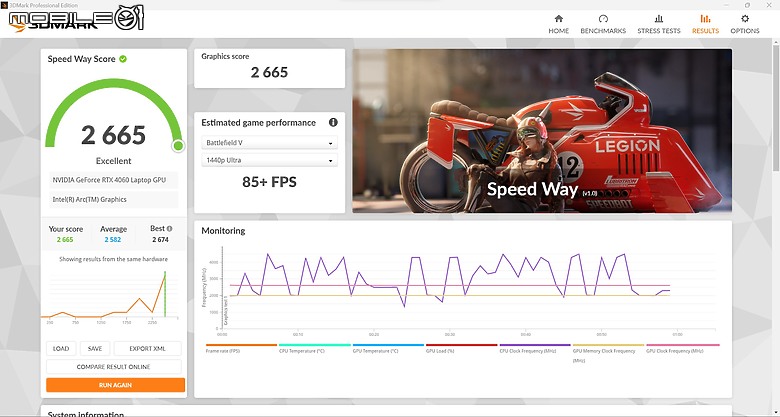Image resolution: width=780 pixels, height=417 pixels.
Task: Click the Best score value 2 674
Action: coord(160,239)
